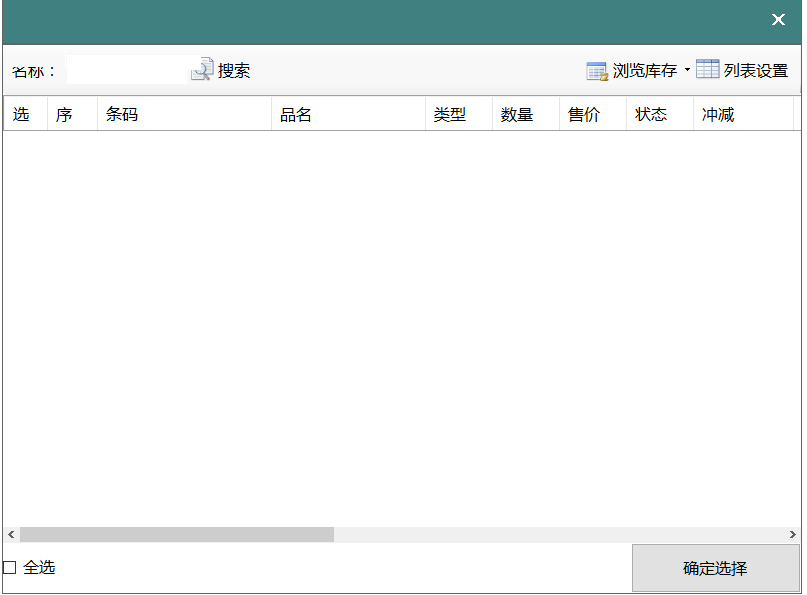Click the 类型 column header
The height and width of the screenshot is (595, 807).
tap(452, 114)
